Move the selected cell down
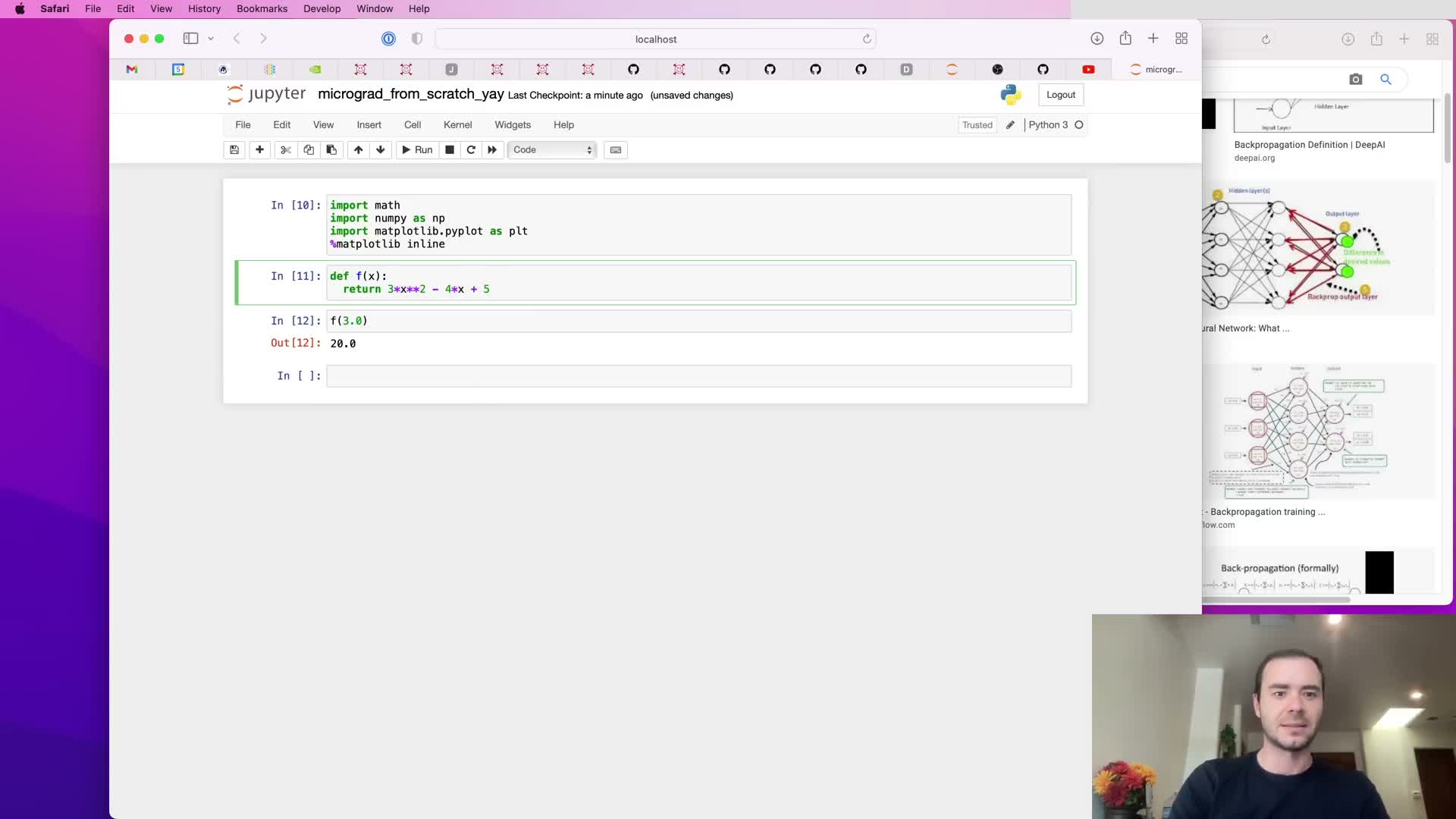 coord(381,150)
